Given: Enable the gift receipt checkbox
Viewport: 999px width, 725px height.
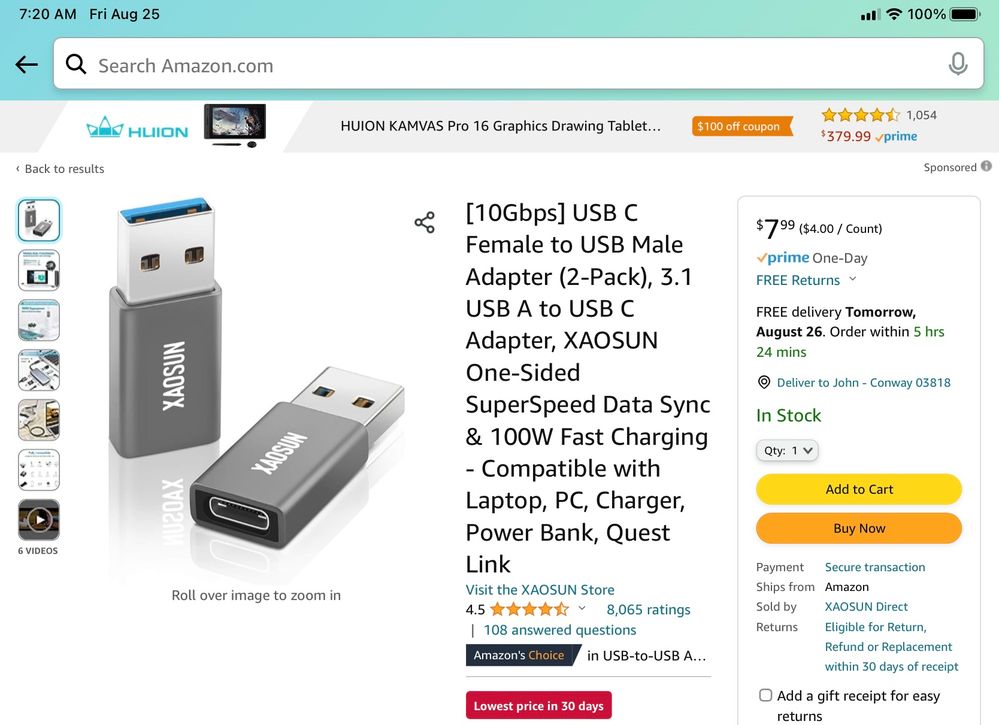Looking at the screenshot, I should [765, 695].
